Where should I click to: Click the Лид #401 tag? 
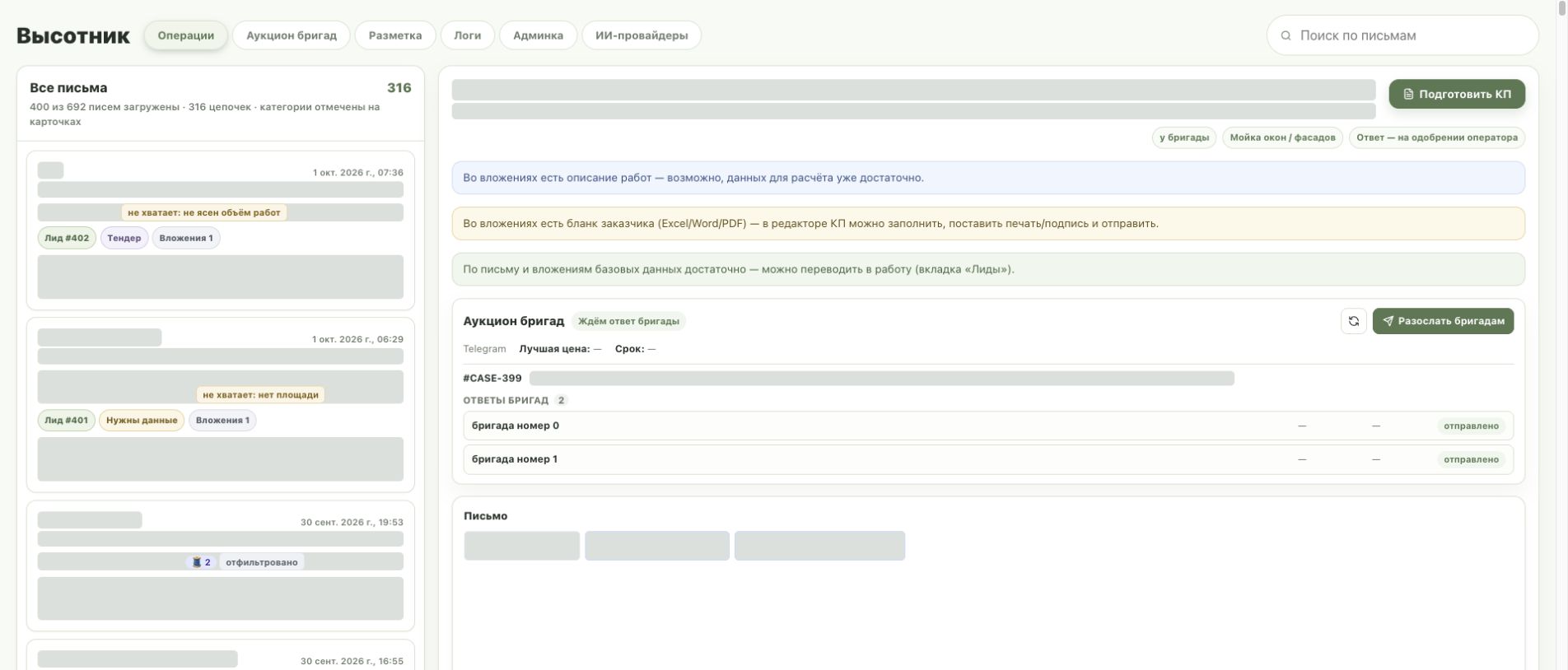pos(66,420)
